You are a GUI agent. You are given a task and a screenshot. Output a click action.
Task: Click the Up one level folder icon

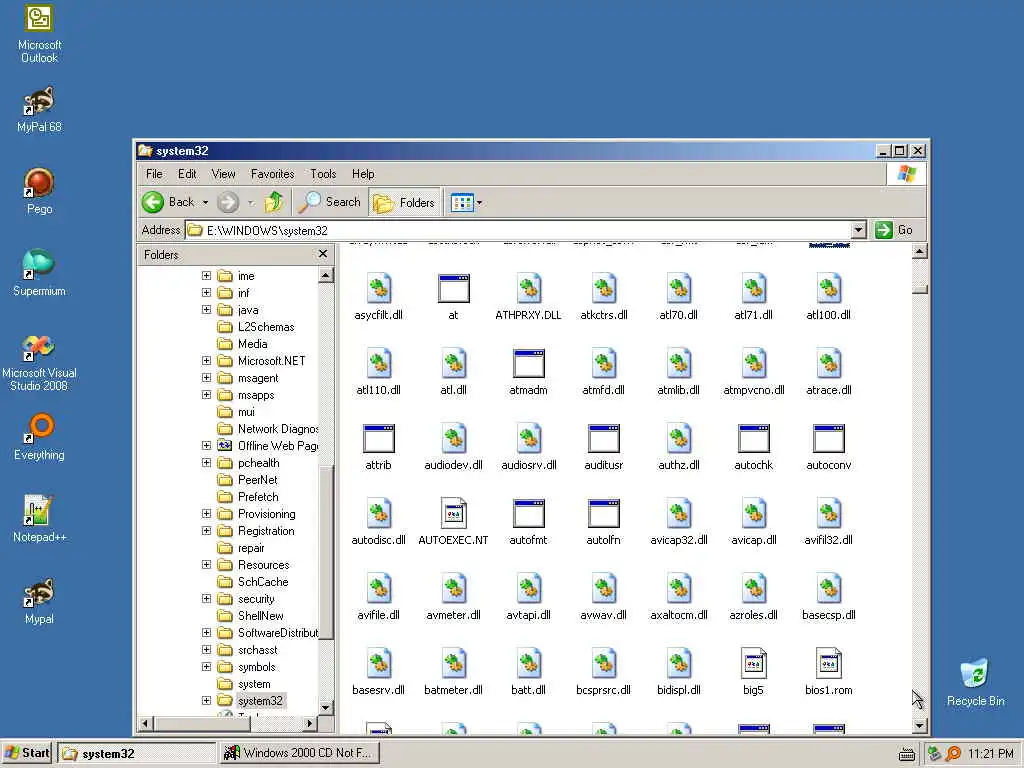tap(274, 202)
